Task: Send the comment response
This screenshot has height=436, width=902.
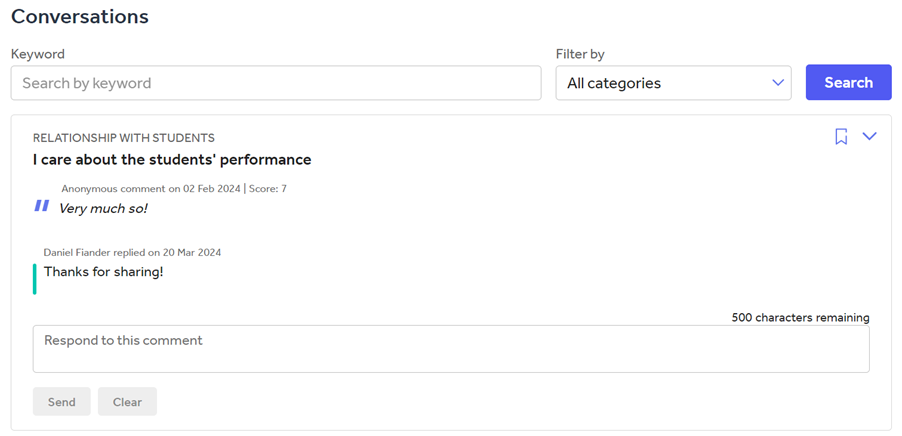Action: [x=61, y=402]
